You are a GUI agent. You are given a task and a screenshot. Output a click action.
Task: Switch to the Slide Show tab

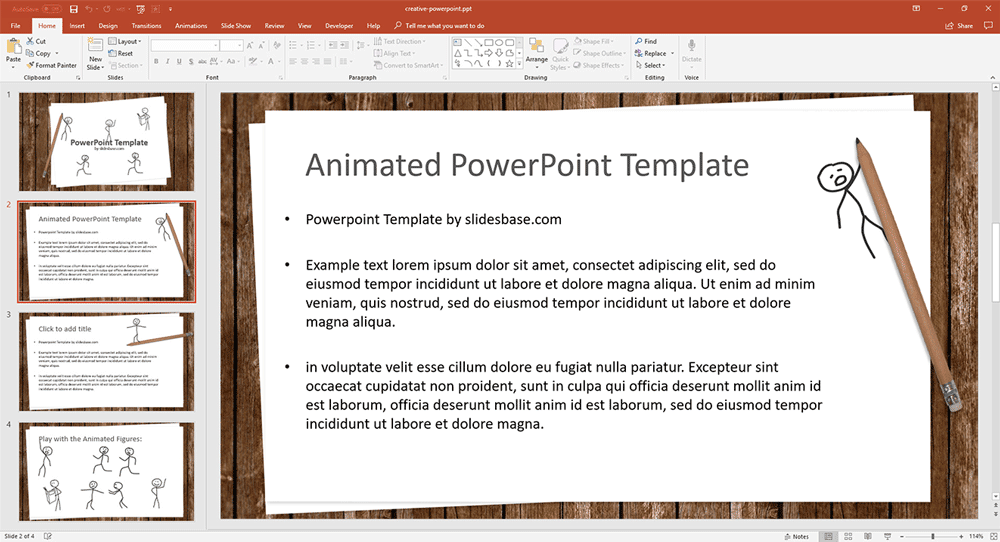tap(236, 26)
